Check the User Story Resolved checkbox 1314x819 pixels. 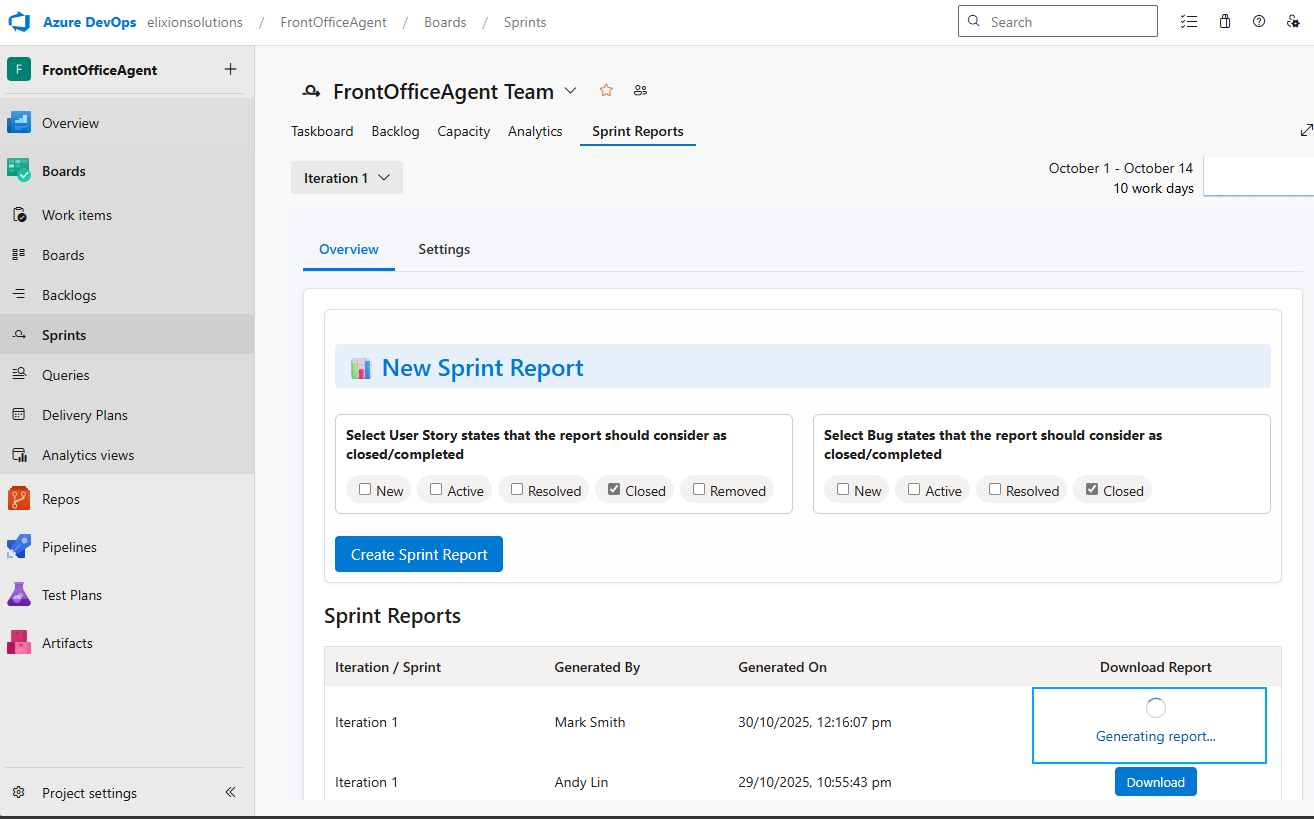click(x=517, y=490)
